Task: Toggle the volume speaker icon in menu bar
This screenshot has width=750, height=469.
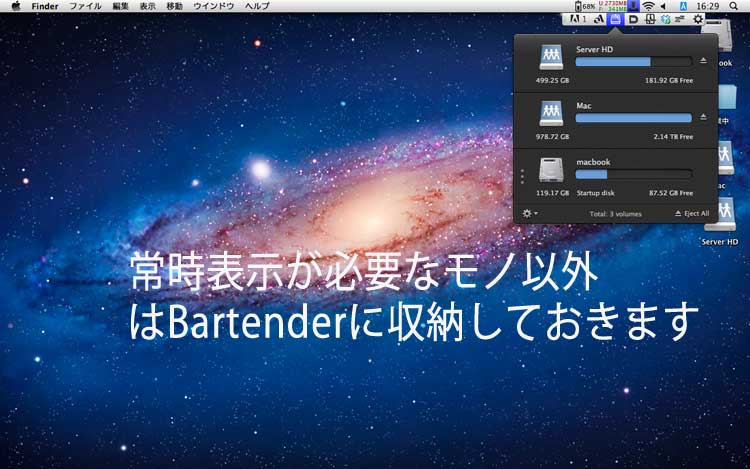Action: (x=663, y=6)
